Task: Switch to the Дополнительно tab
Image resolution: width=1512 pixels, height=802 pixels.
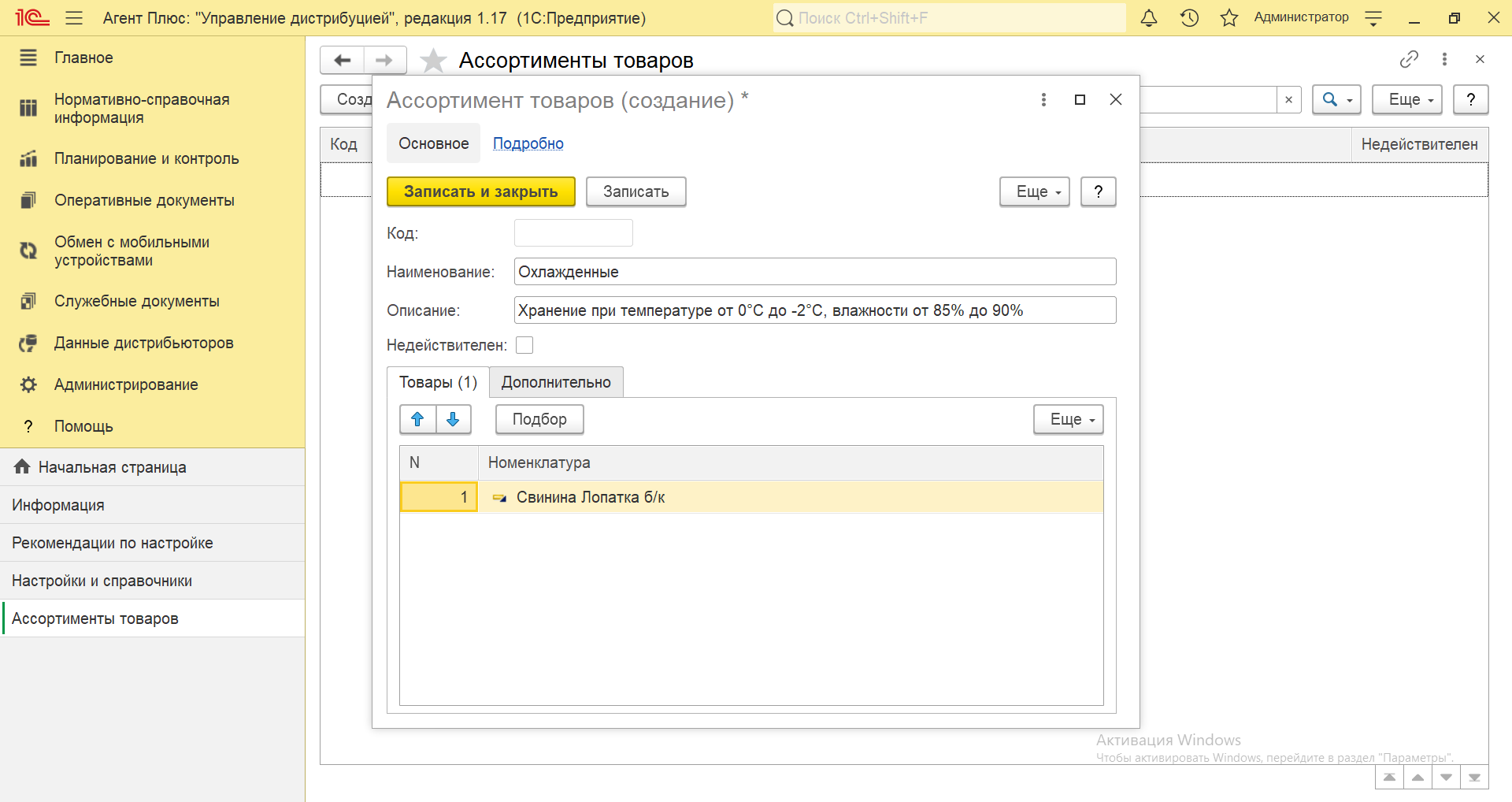Action: pos(556,382)
